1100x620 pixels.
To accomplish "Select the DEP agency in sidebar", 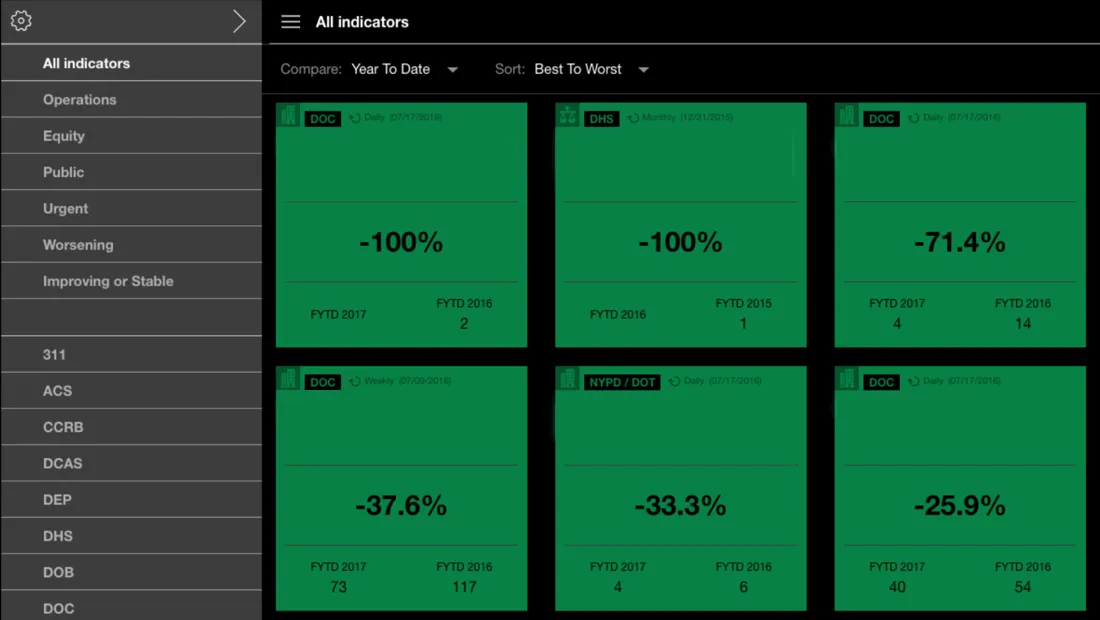I will (x=57, y=500).
